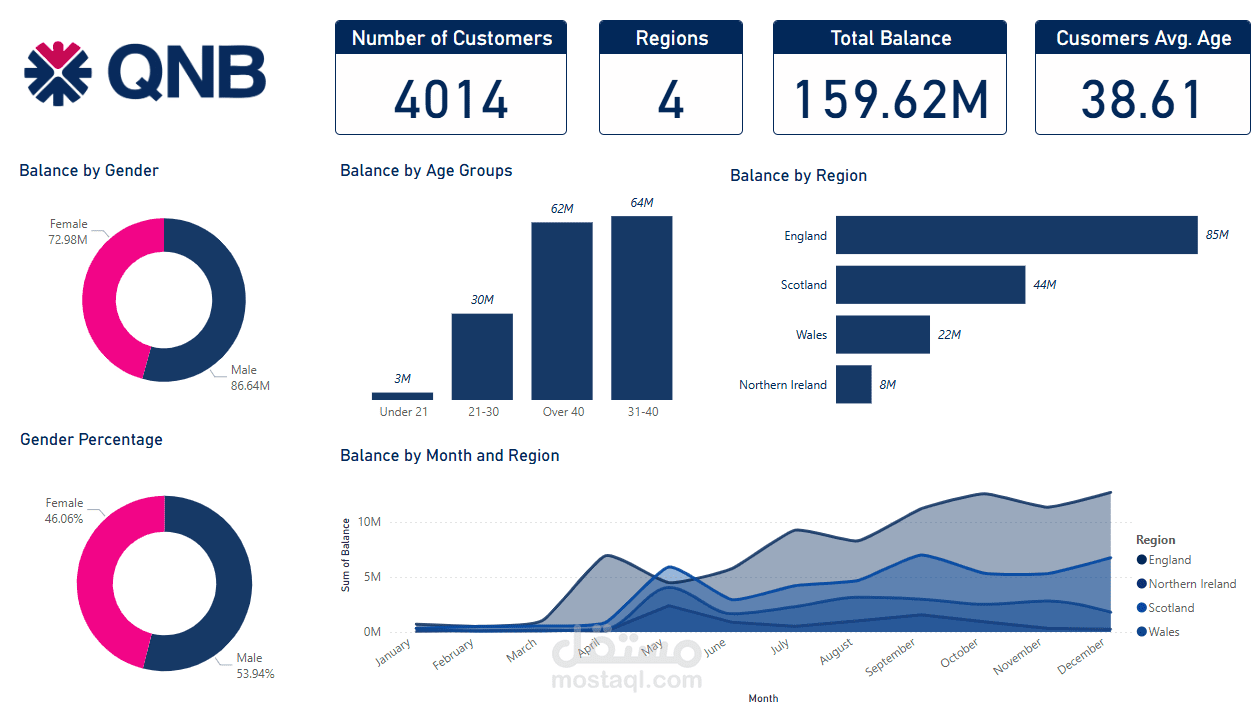This screenshot has height=707, width=1254.
Task: Select Northern Ireland legend color marker
Action: 1141,584
